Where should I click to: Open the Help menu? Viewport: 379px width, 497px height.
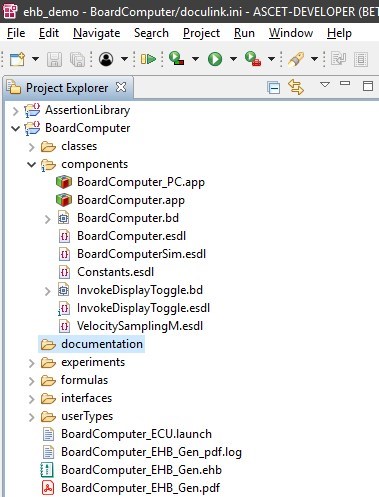pos(339,33)
